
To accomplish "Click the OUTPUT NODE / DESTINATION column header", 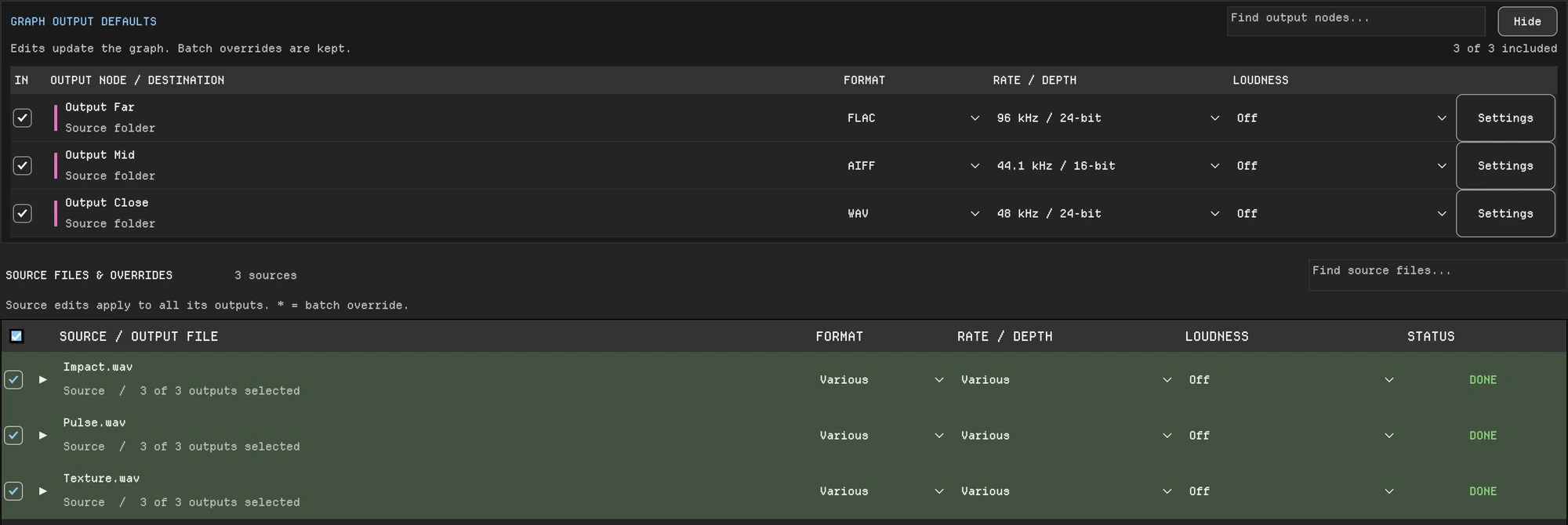I will click(x=137, y=81).
